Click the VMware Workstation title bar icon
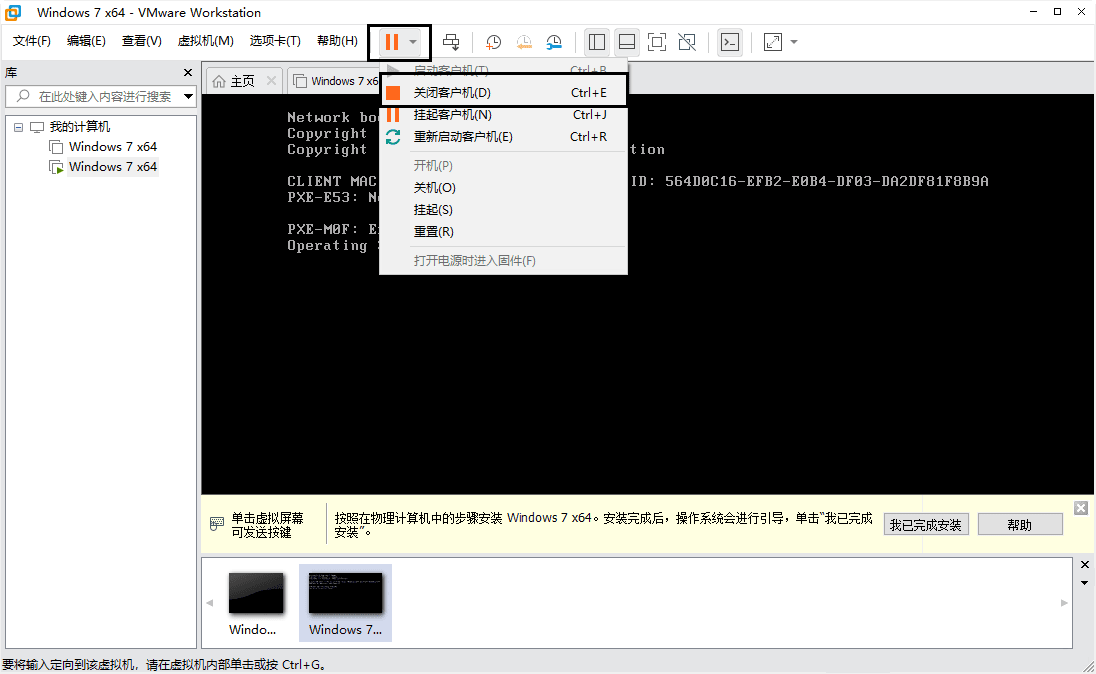This screenshot has width=1096, height=674. tap(13, 13)
